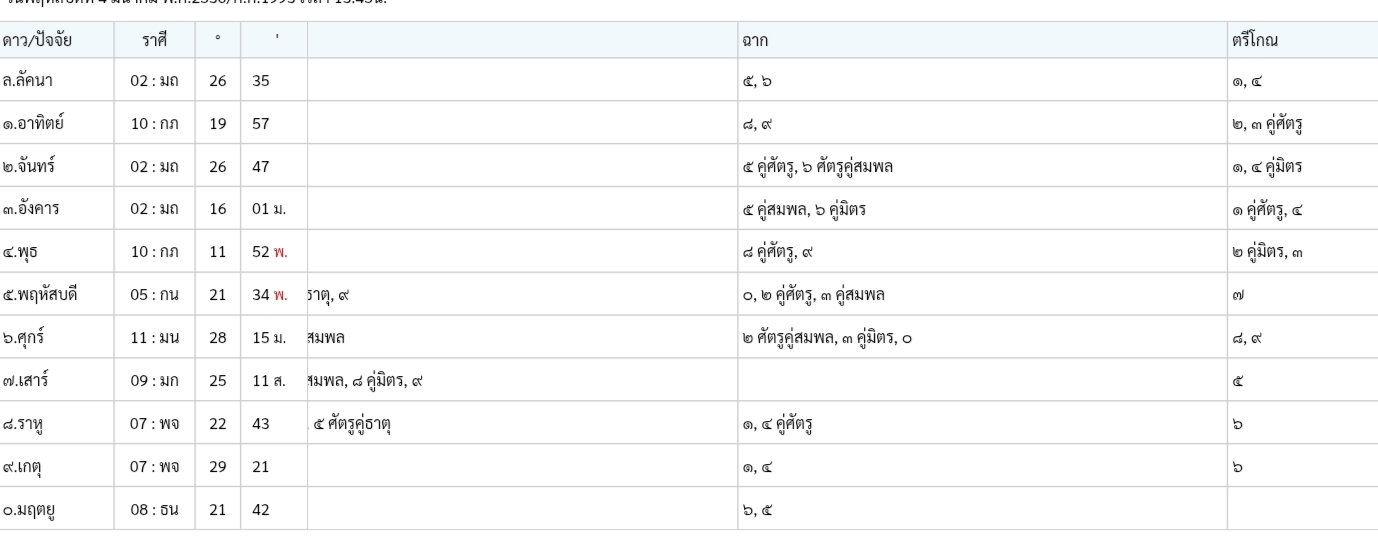Select the ๔.พุธ row label
Screen dimensions: 1378x540
24,254
